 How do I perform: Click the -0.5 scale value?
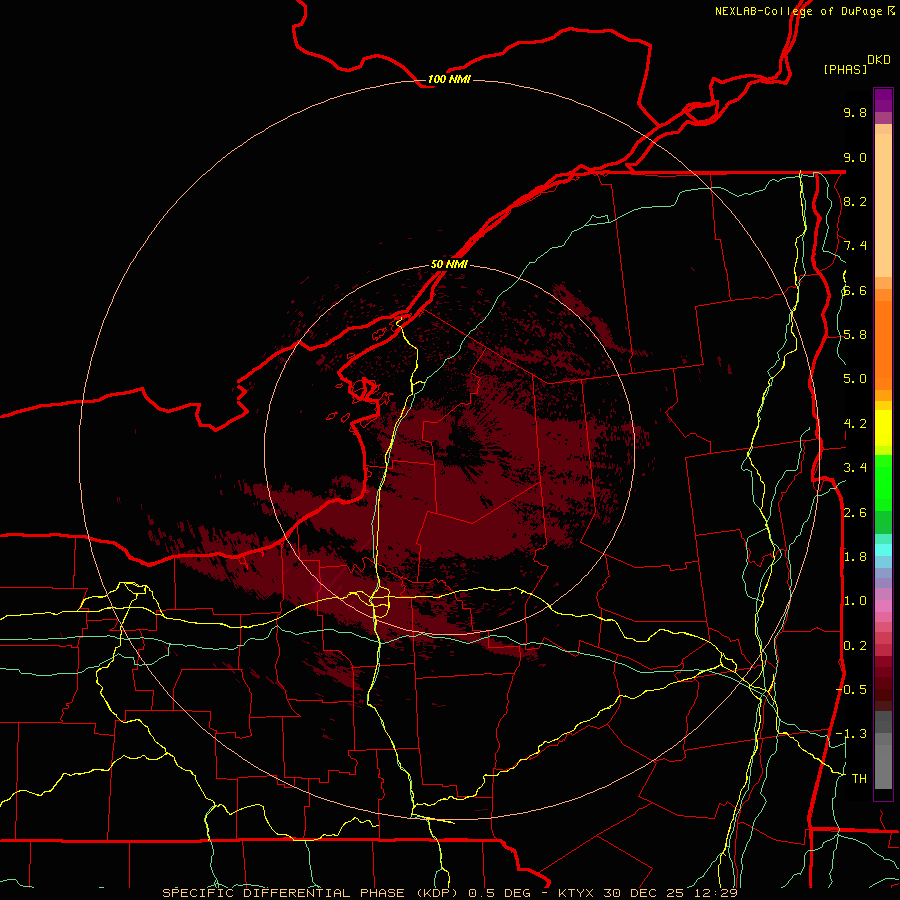tap(851, 689)
